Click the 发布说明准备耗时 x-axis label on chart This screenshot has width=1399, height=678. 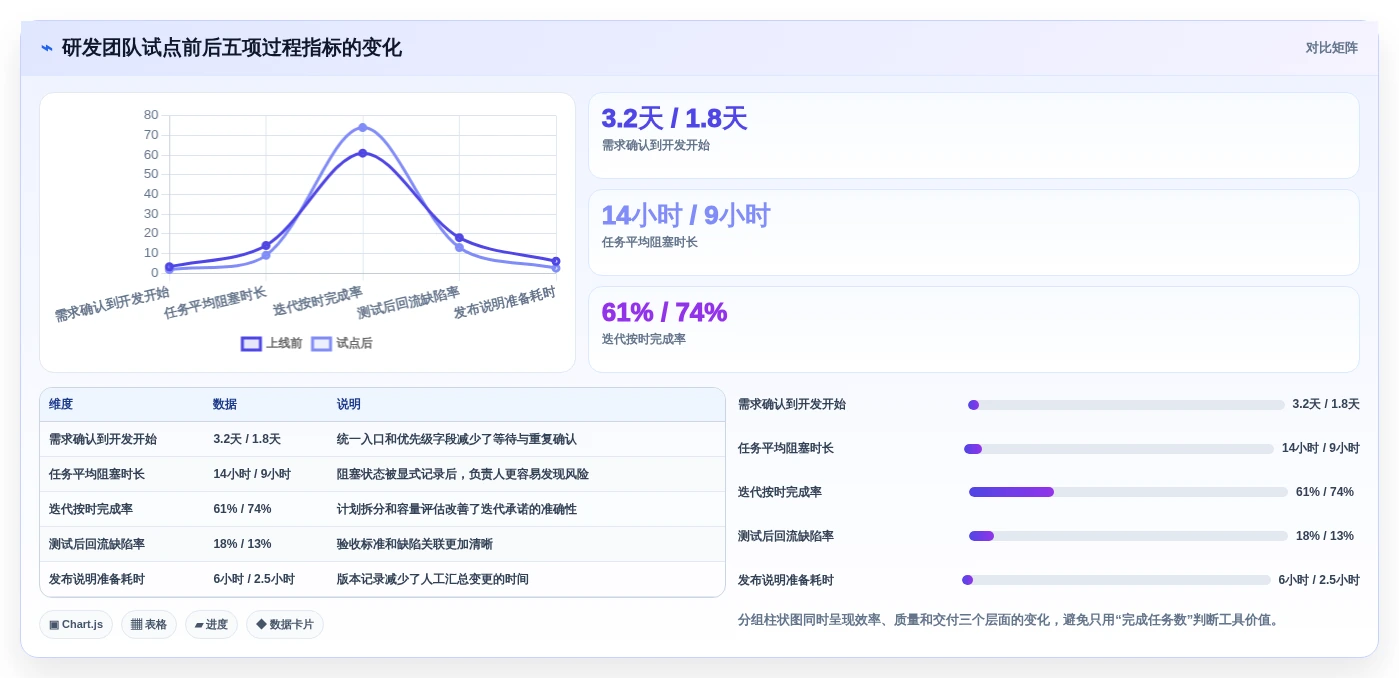click(504, 302)
